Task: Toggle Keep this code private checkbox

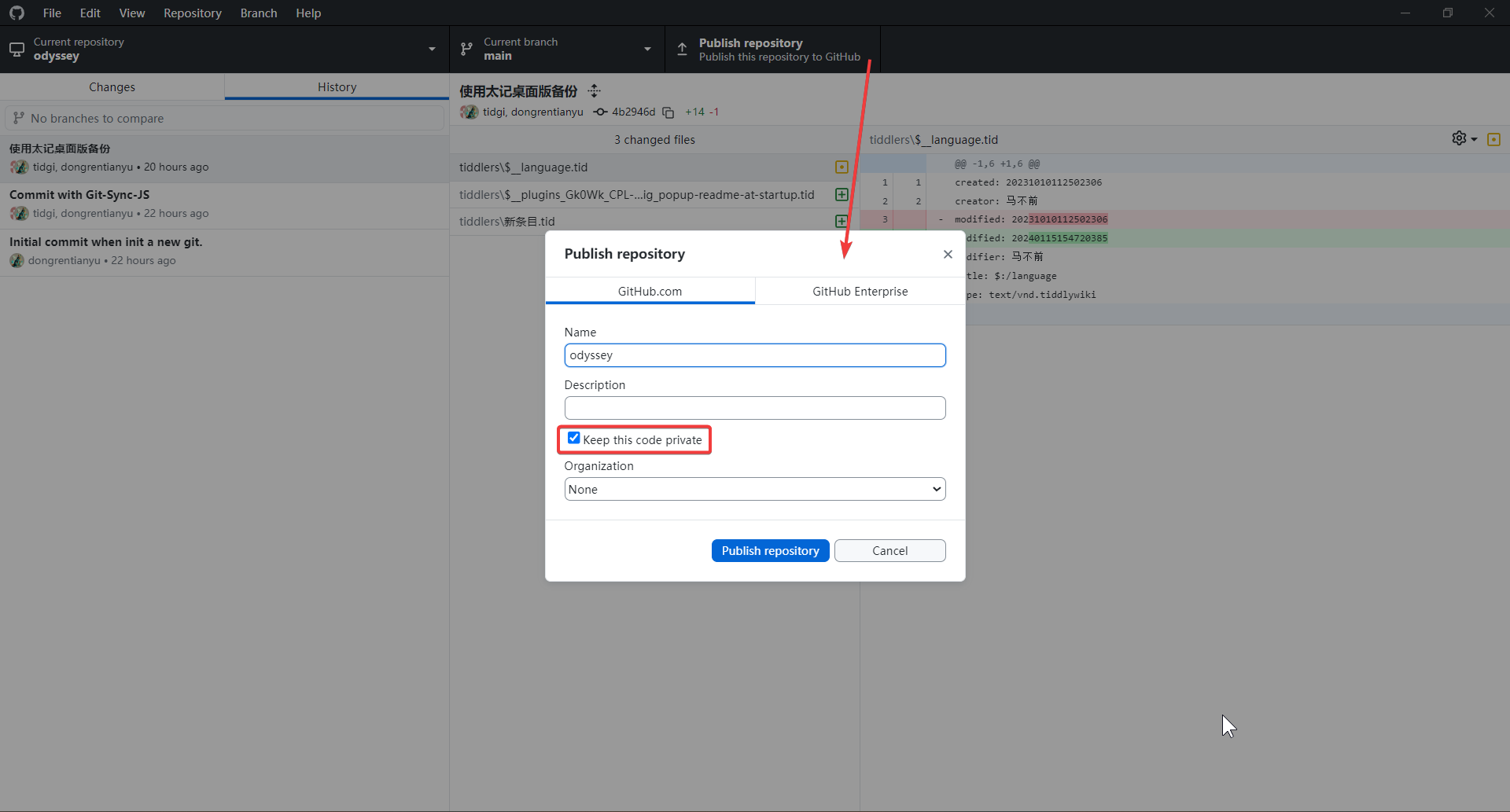Action: (x=574, y=439)
